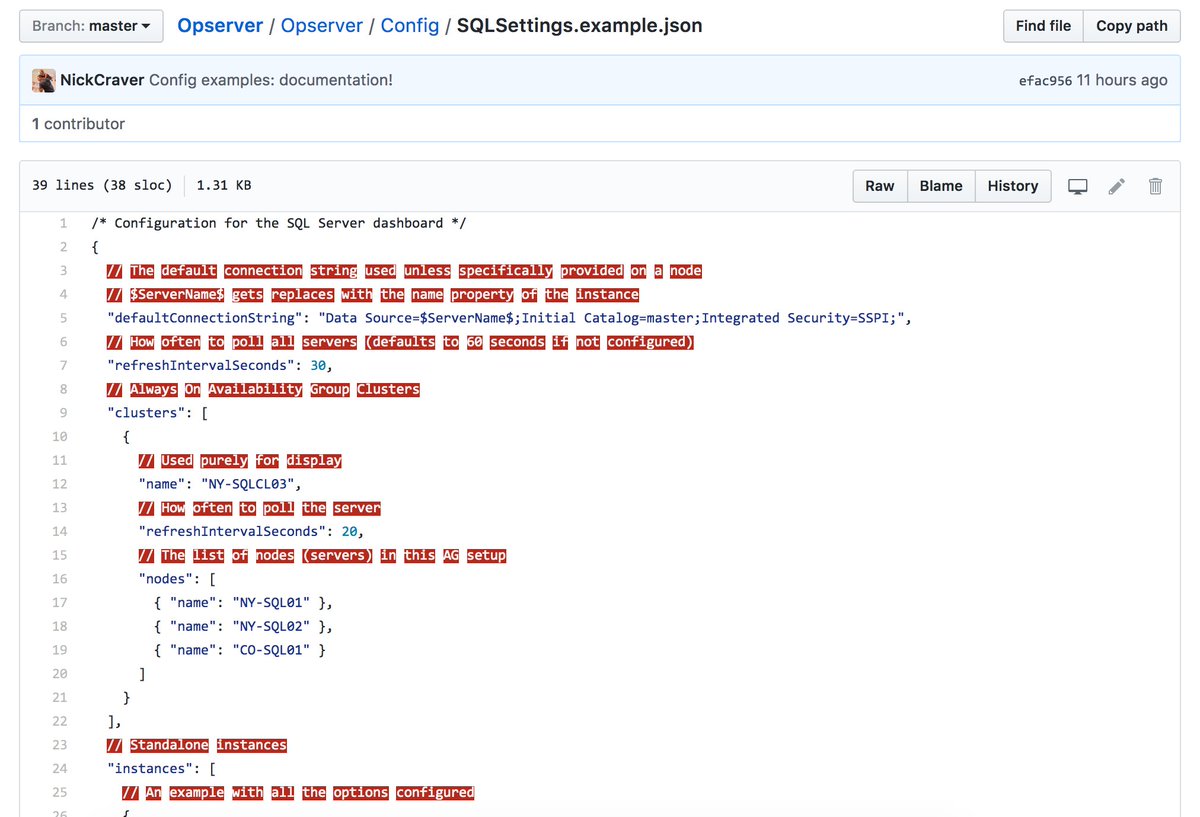Click the '// Standalone instances' comment
The height and width of the screenshot is (817, 1200).
click(197, 745)
